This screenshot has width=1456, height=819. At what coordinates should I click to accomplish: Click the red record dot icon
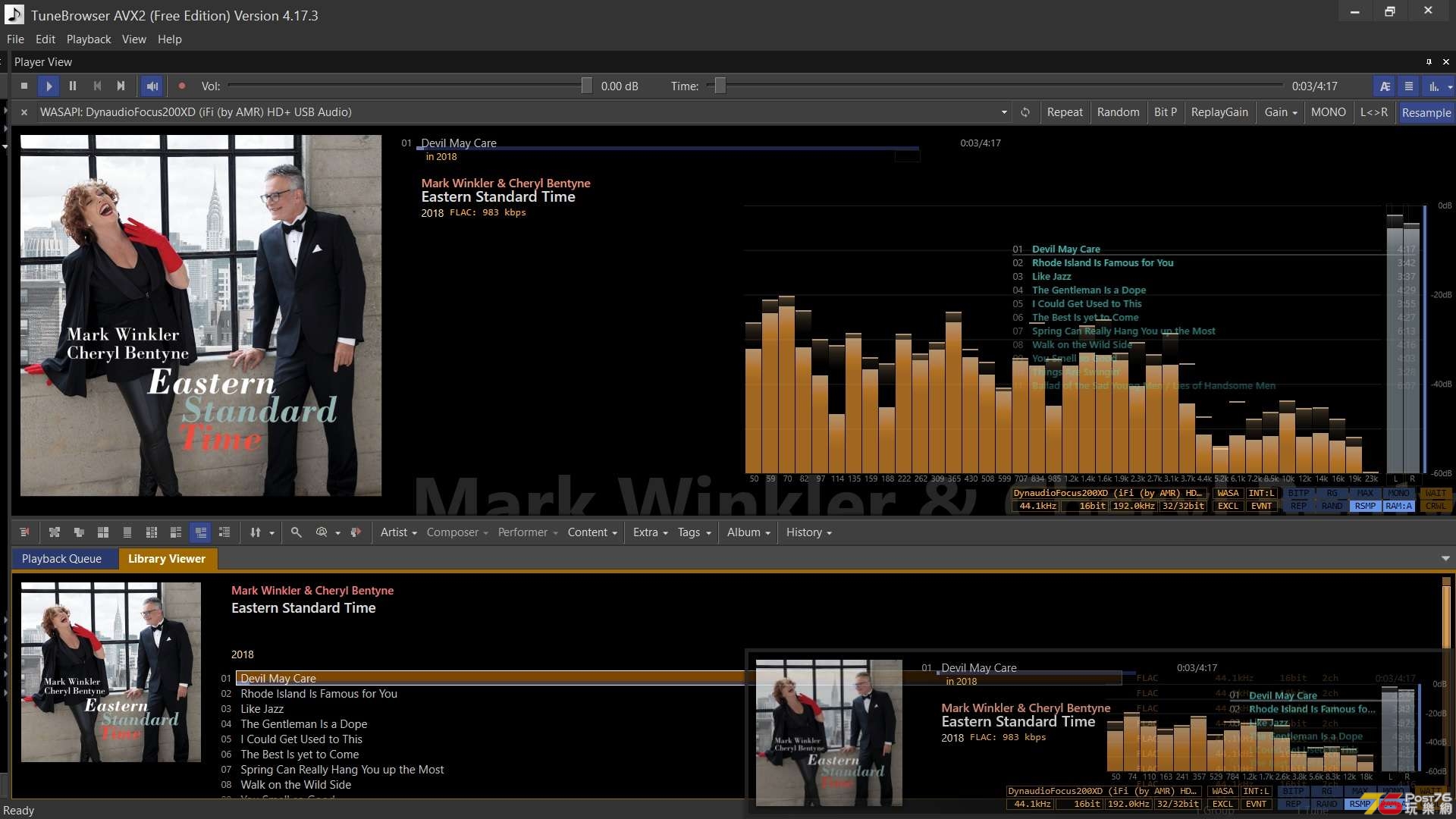point(182,86)
